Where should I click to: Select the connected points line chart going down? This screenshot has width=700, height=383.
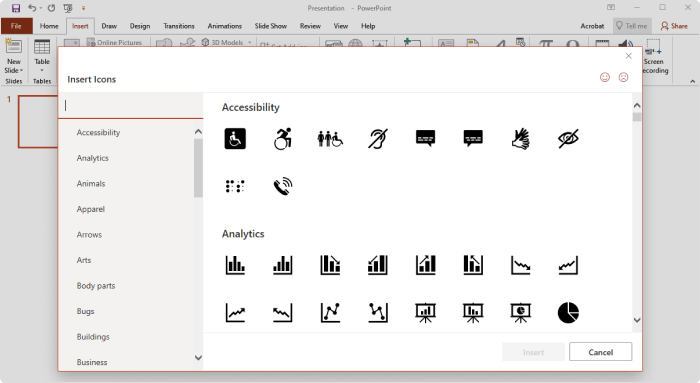coord(378,312)
